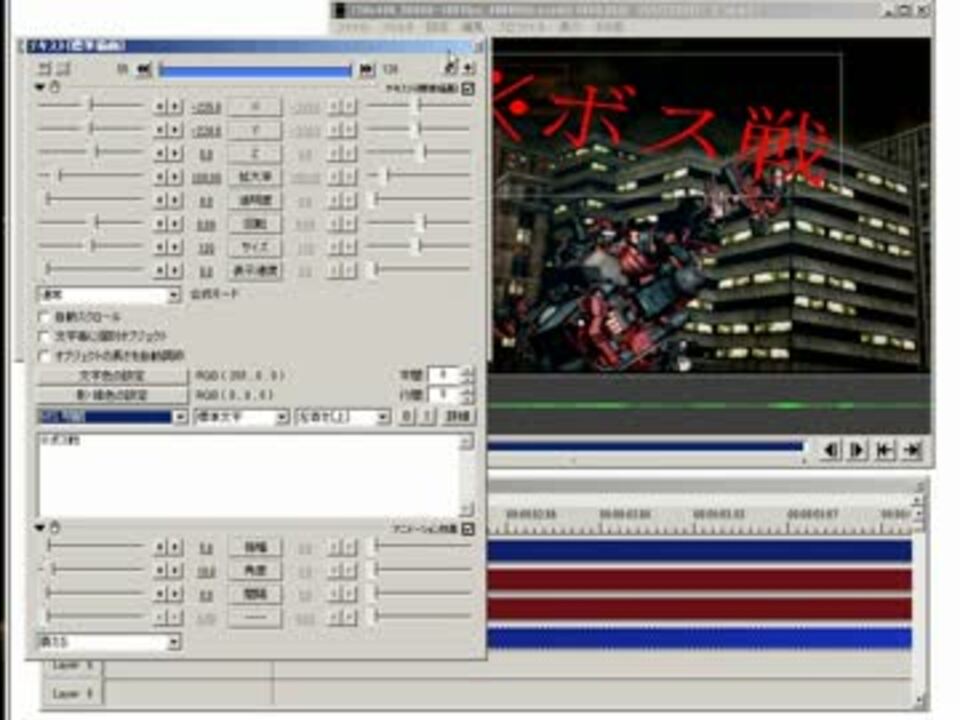Image resolution: width=960 pixels, height=720 pixels.
Task: Jump to object start frame button
Action: 144,69
